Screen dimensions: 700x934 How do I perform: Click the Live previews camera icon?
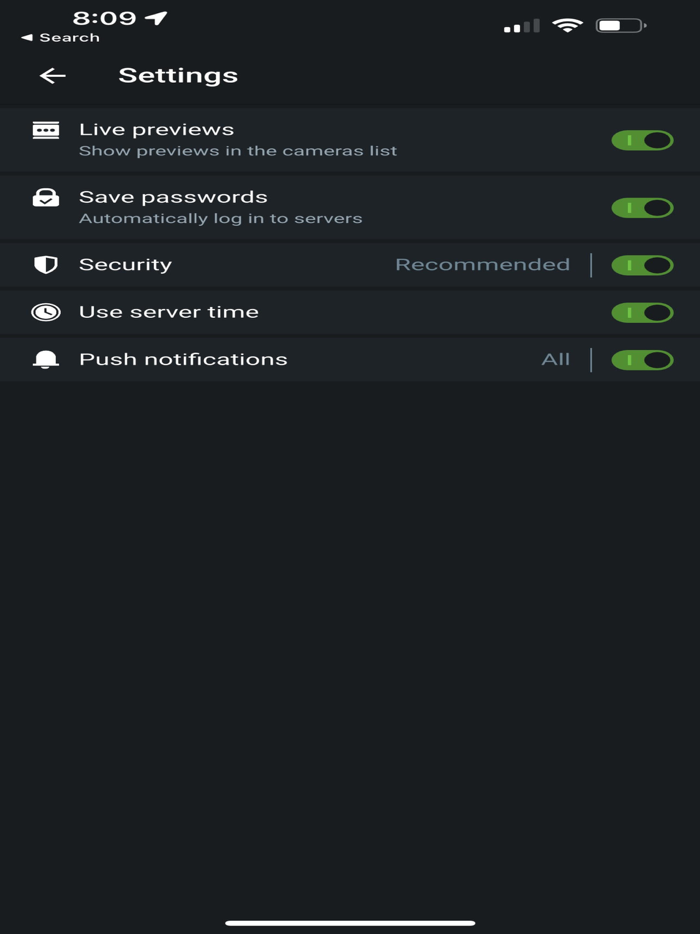[44, 131]
